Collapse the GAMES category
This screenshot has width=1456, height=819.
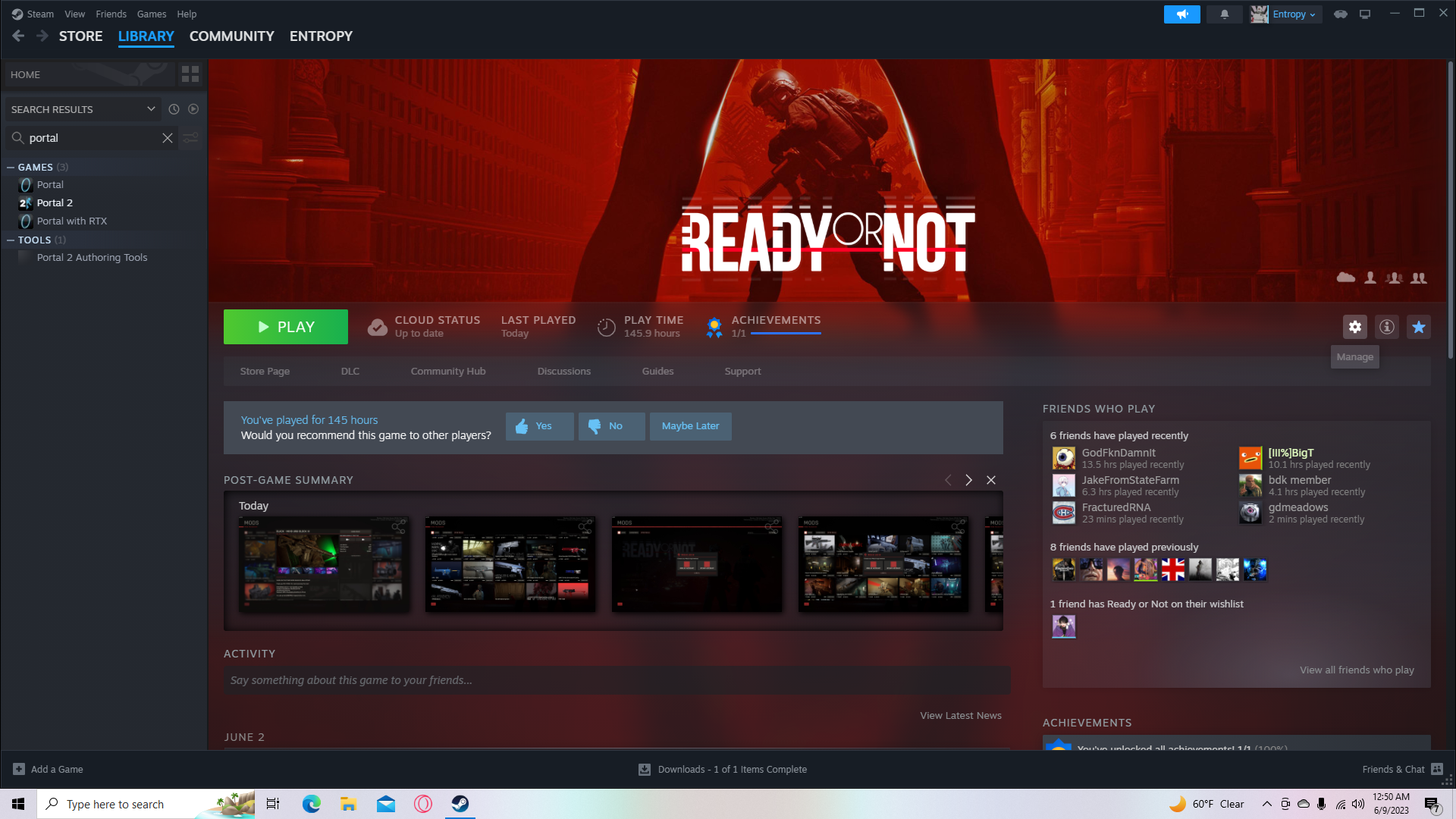(11, 168)
